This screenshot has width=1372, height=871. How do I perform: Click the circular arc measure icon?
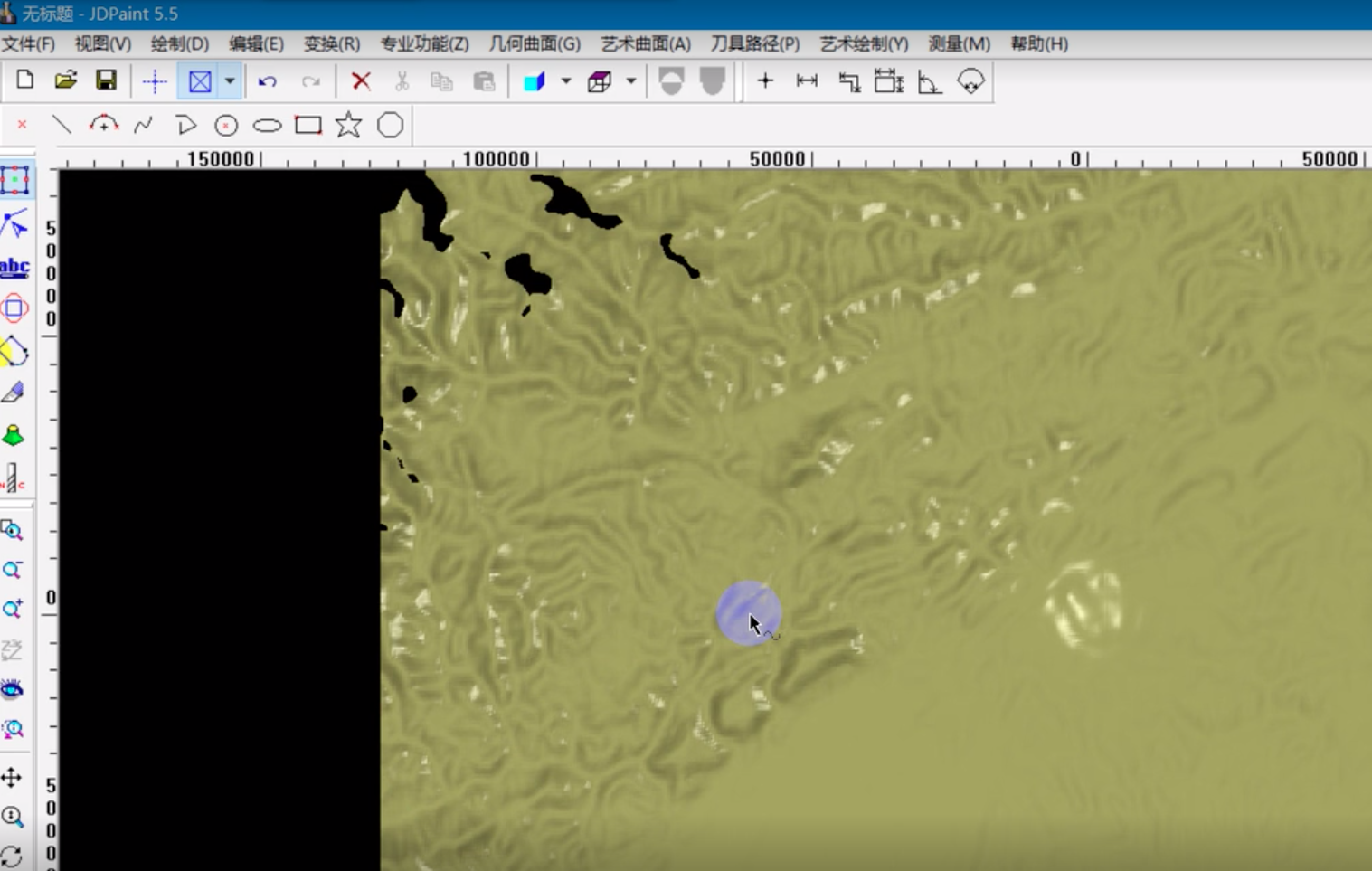970,81
